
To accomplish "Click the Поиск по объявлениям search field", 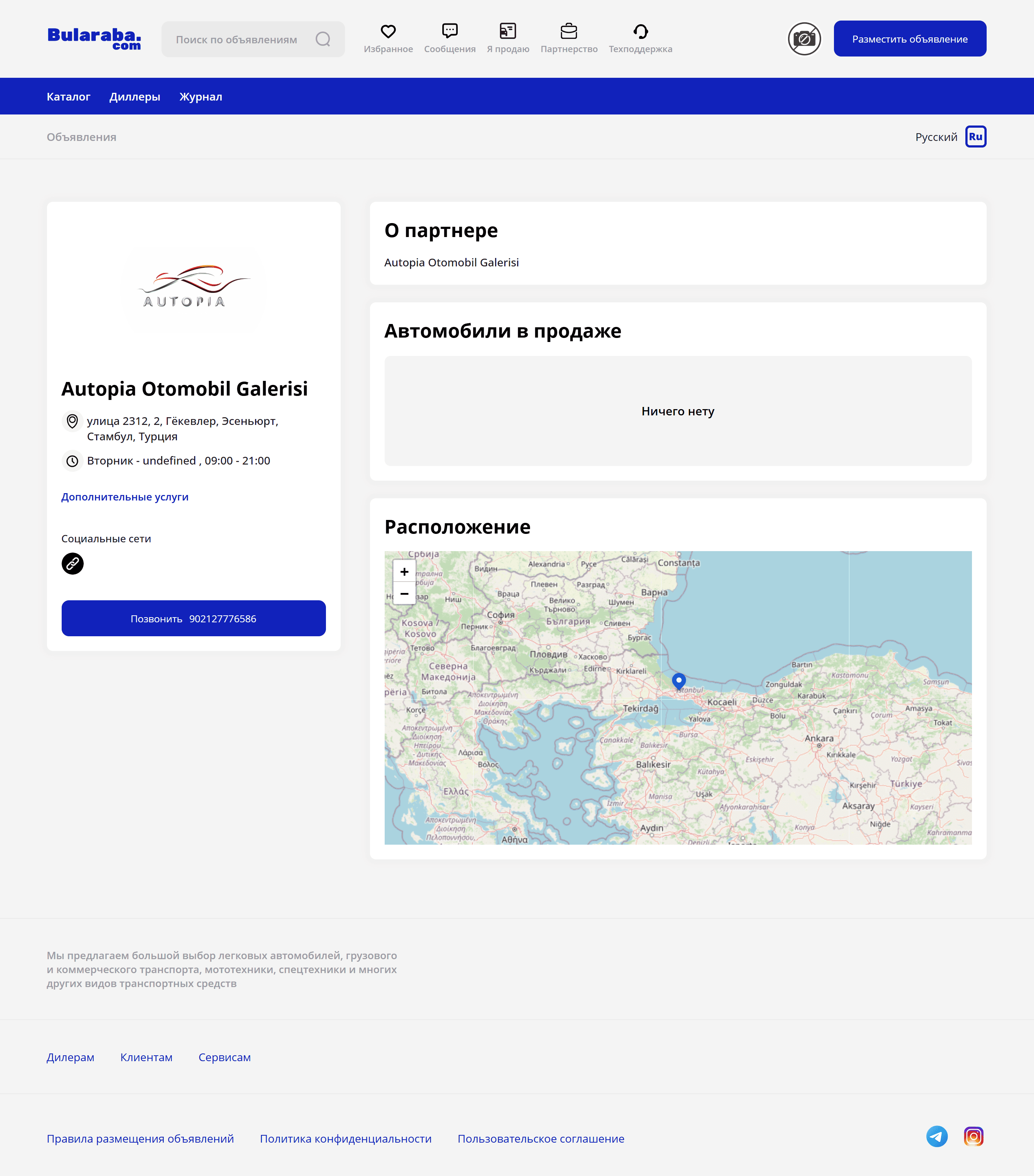I will click(236, 40).
